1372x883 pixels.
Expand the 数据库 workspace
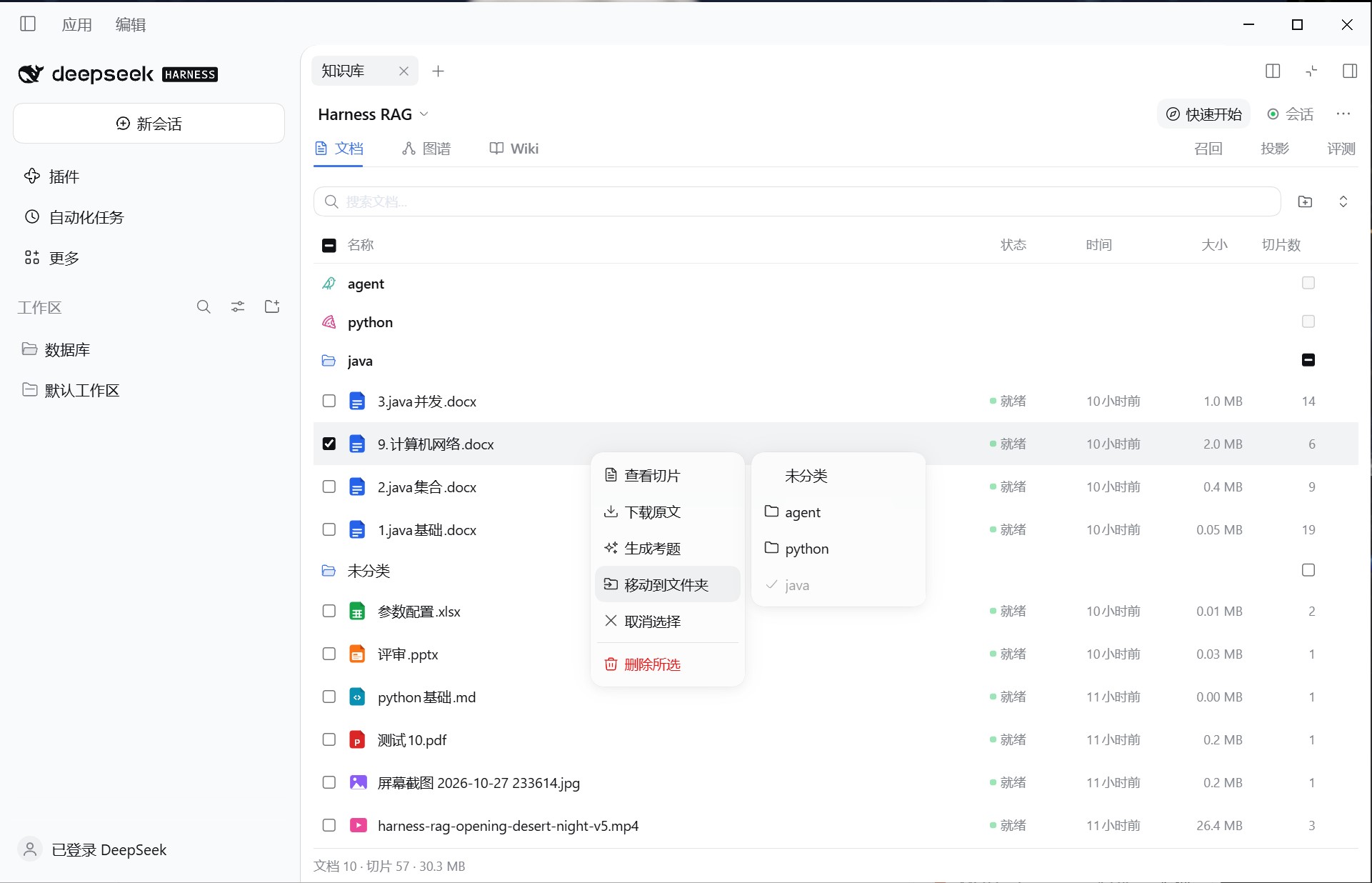point(56,349)
